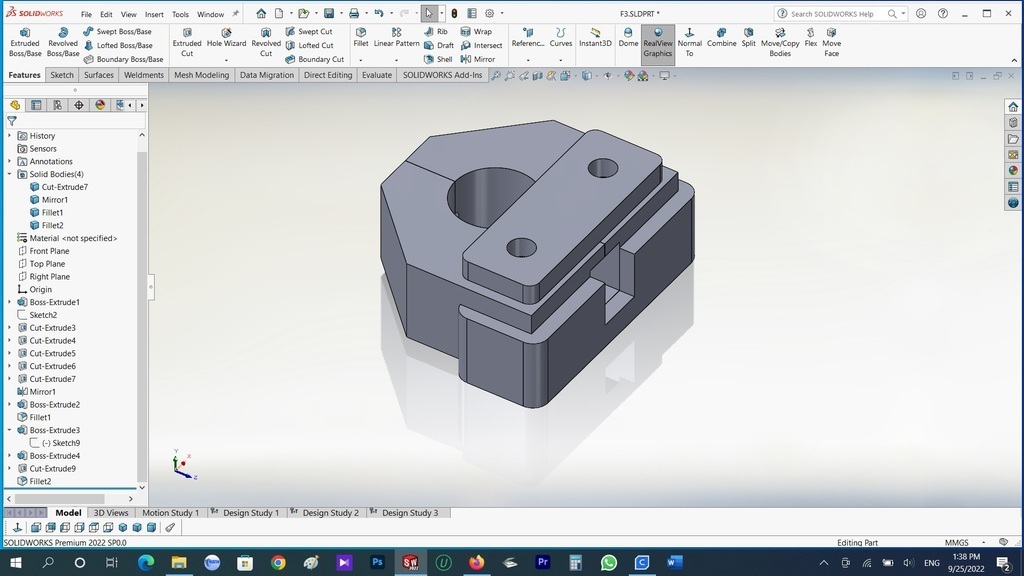1024x576 pixels.
Task: Toggle RealView Graphics on or off
Action: pos(657,42)
